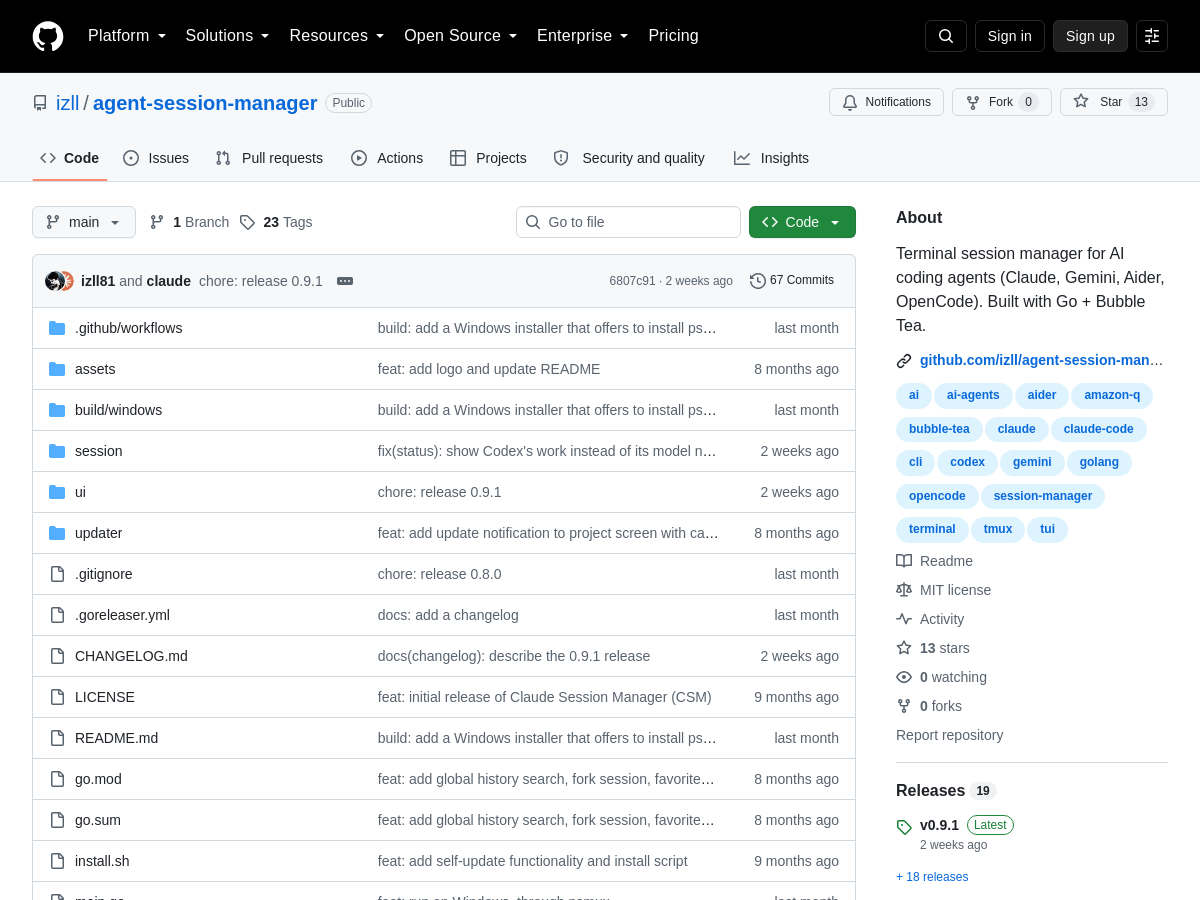This screenshot has width=1200, height=900.
Task: Open the green Code dropdown button
Action: click(802, 222)
